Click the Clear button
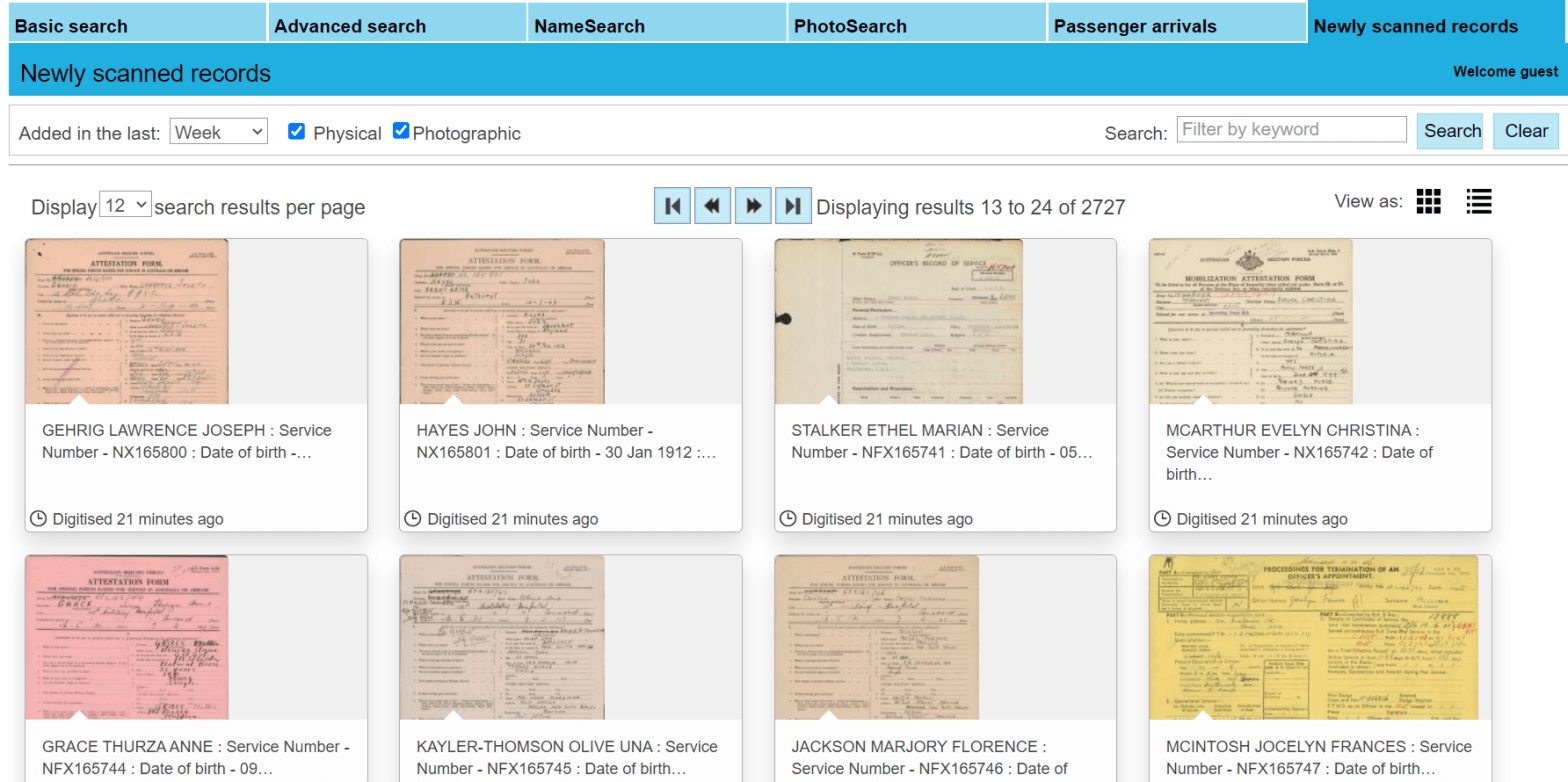Viewport: 1568px width, 782px height. pos(1525,131)
